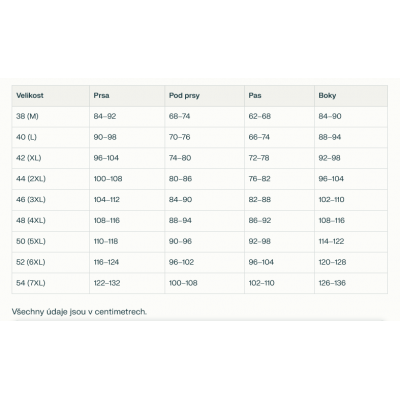Select the 42 (XL) size cell
The height and width of the screenshot is (400, 400).
(x=51, y=158)
